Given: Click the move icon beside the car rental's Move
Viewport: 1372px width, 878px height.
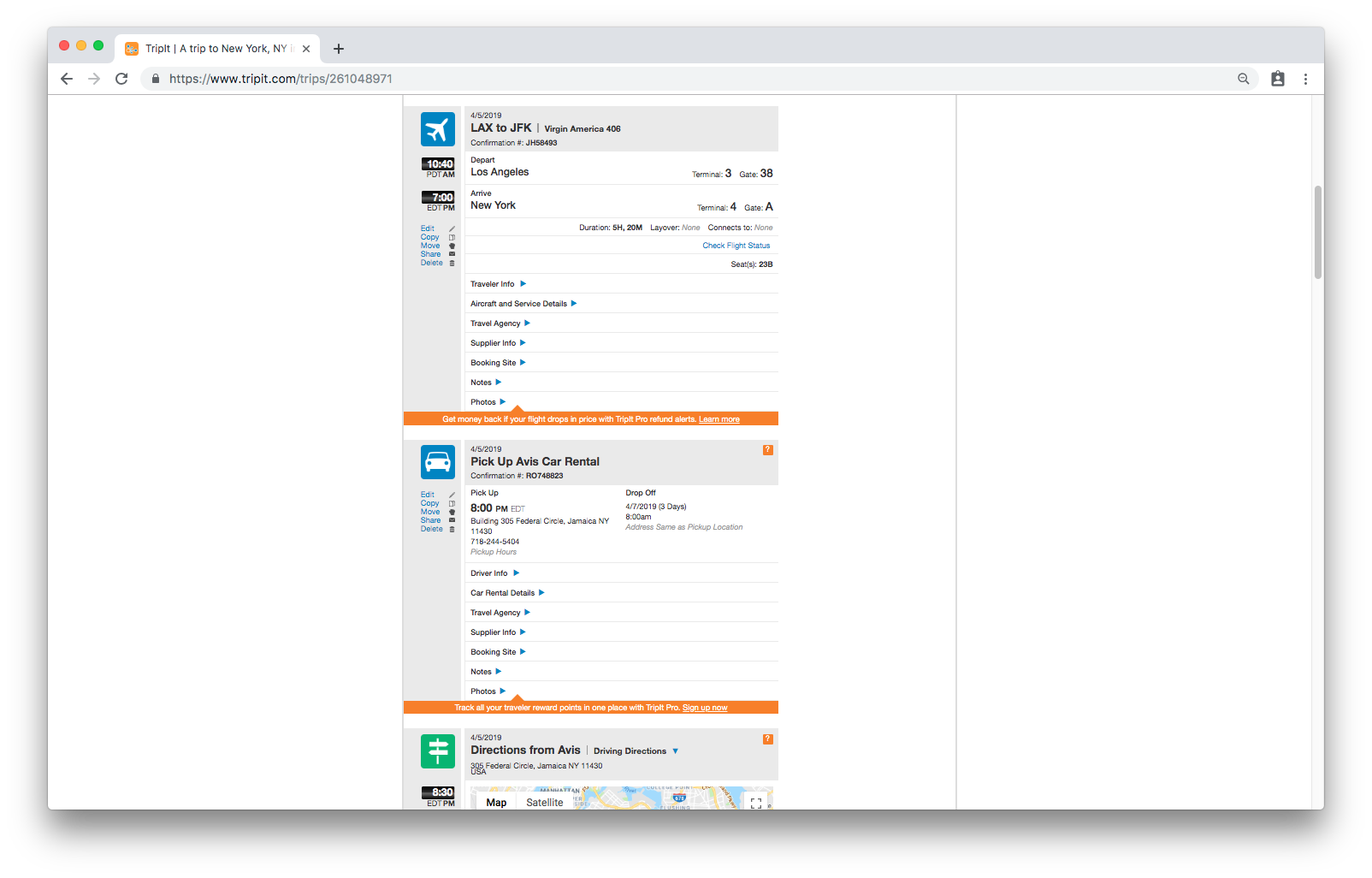Looking at the screenshot, I should (452, 512).
